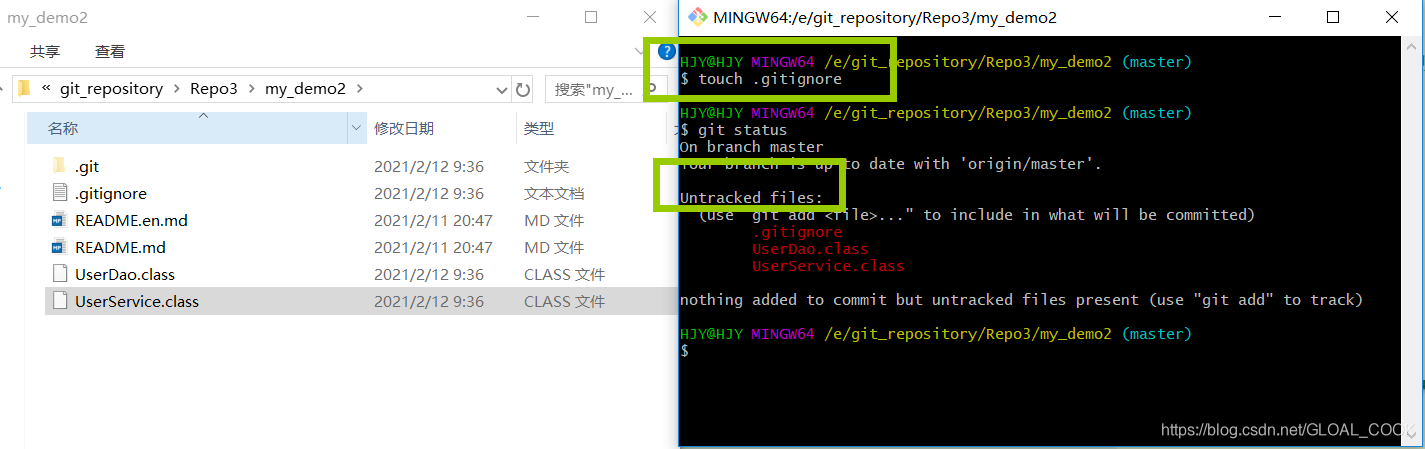The width and height of the screenshot is (1425, 449).
Task: Select the README.md file name
Action: [x=120, y=247]
